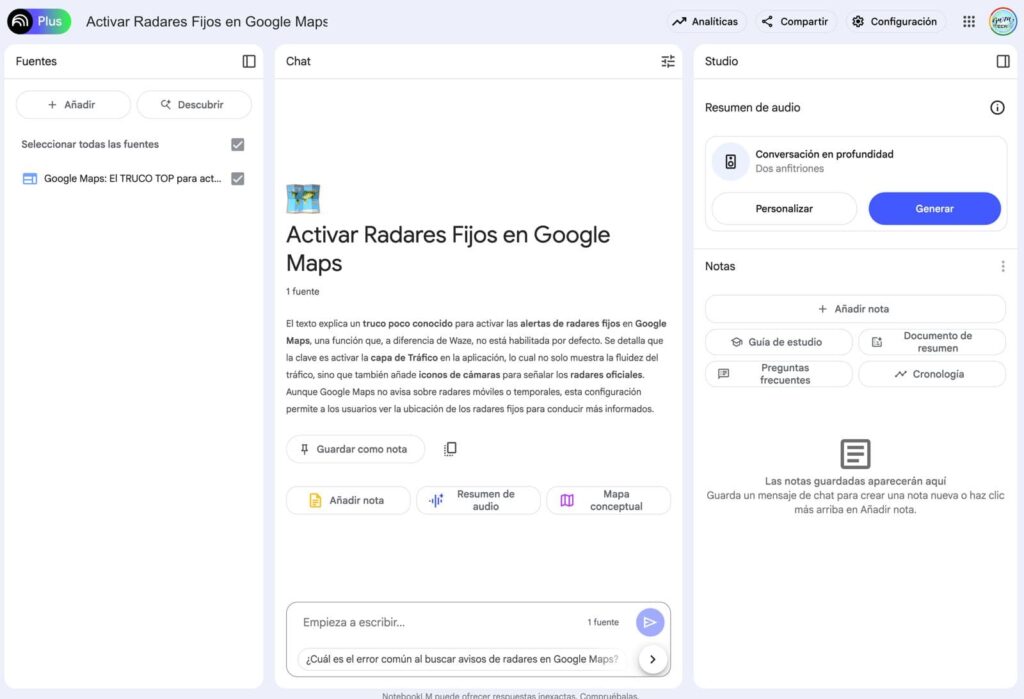Screen dimensions: 1024x699
Task: Click Descubrir to find sources
Action: click(x=193, y=105)
